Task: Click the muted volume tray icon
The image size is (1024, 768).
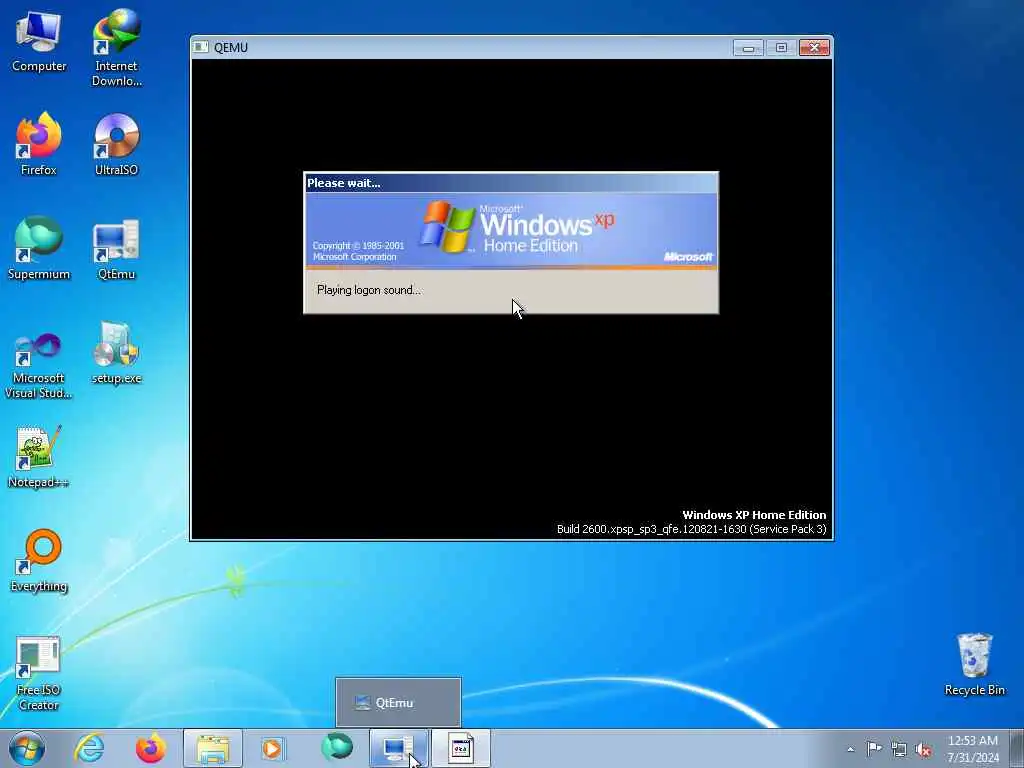Action: (923, 750)
